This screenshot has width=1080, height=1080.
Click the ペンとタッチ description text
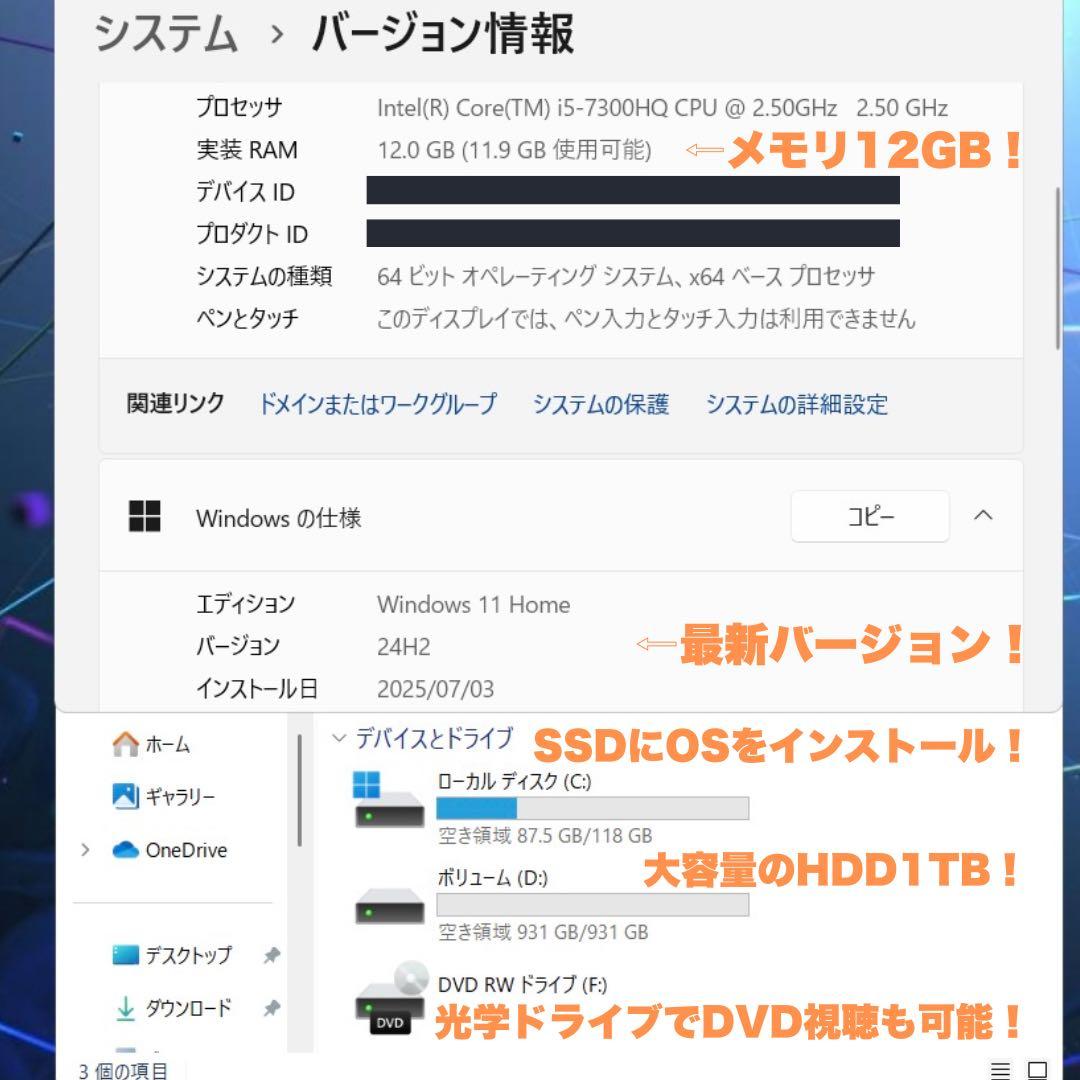[x=646, y=318]
